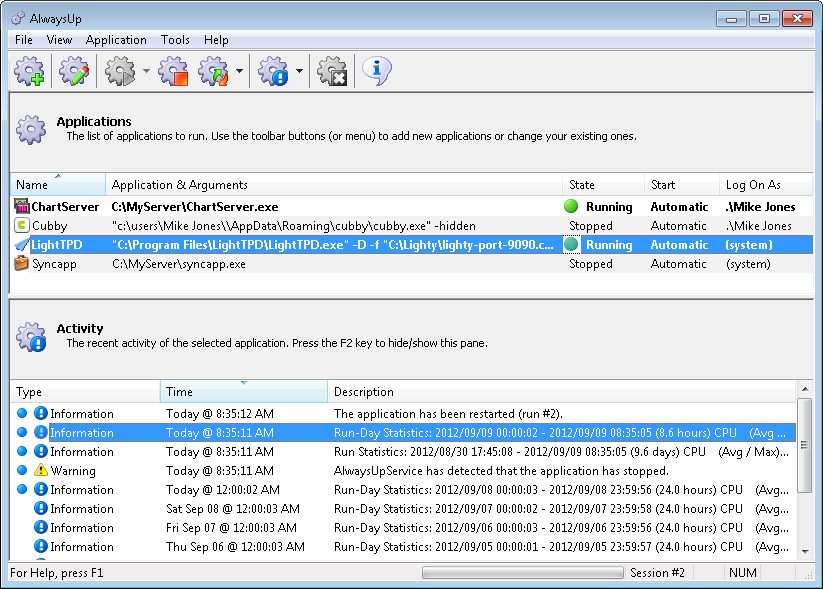Open the Application menu
The width and height of the screenshot is (823, 589).
pos(116,40)
